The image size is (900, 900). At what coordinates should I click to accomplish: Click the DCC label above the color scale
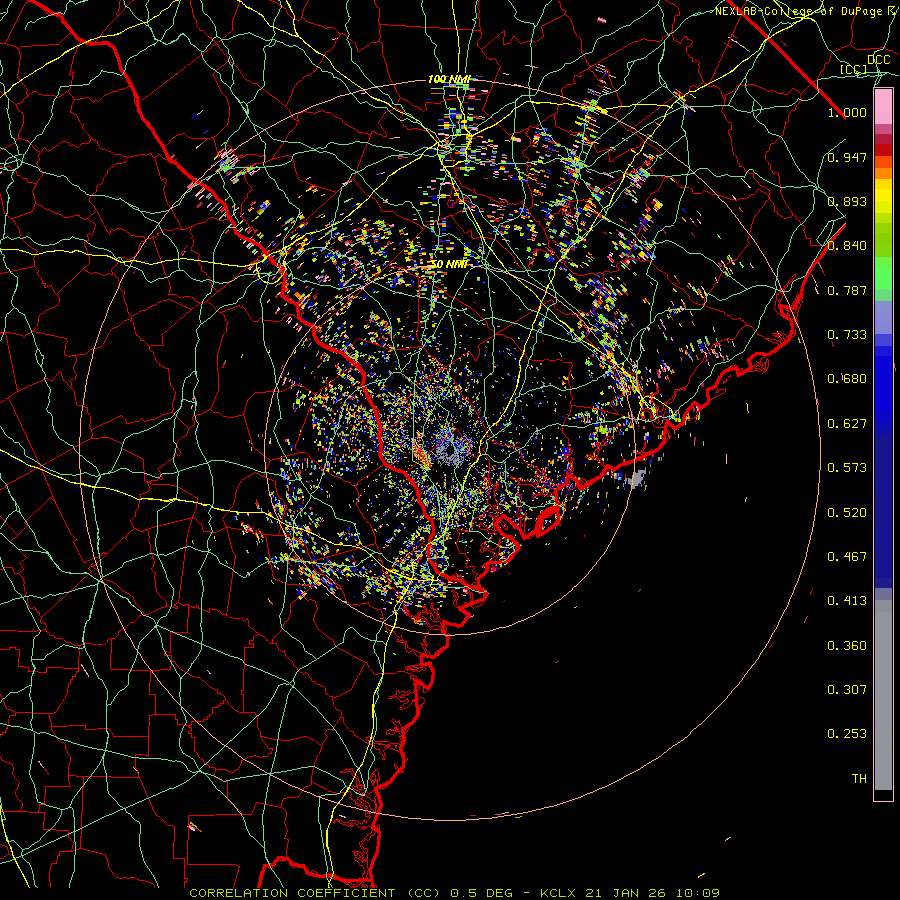tap(878, 60)
